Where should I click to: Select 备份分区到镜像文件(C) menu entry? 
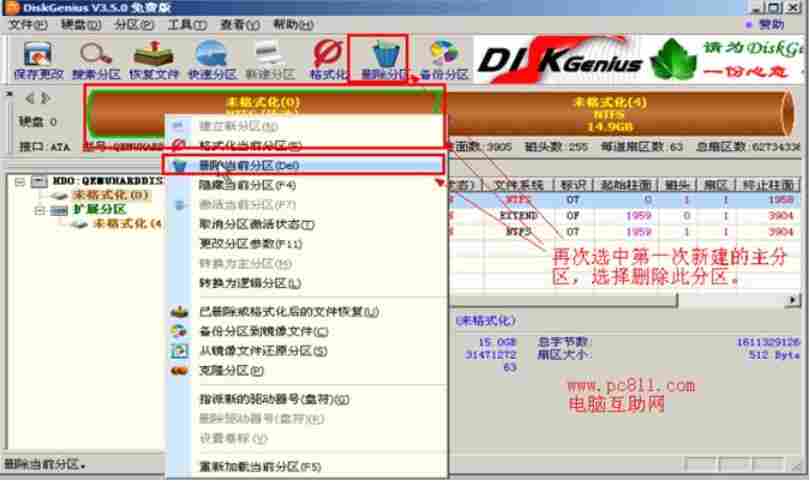(x=306, y=332)
